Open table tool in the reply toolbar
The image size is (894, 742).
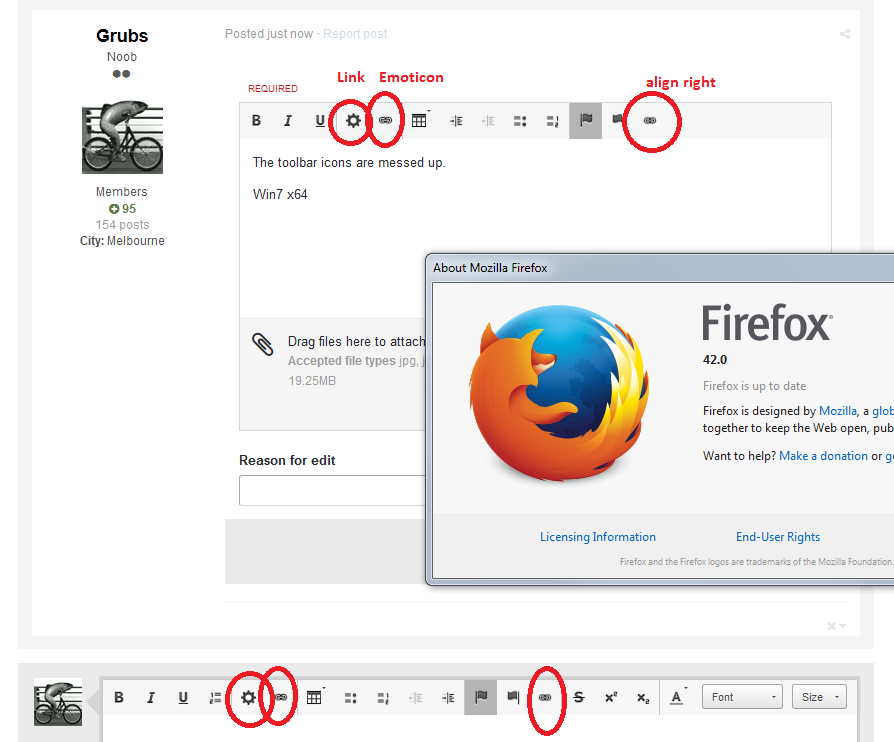315,697
